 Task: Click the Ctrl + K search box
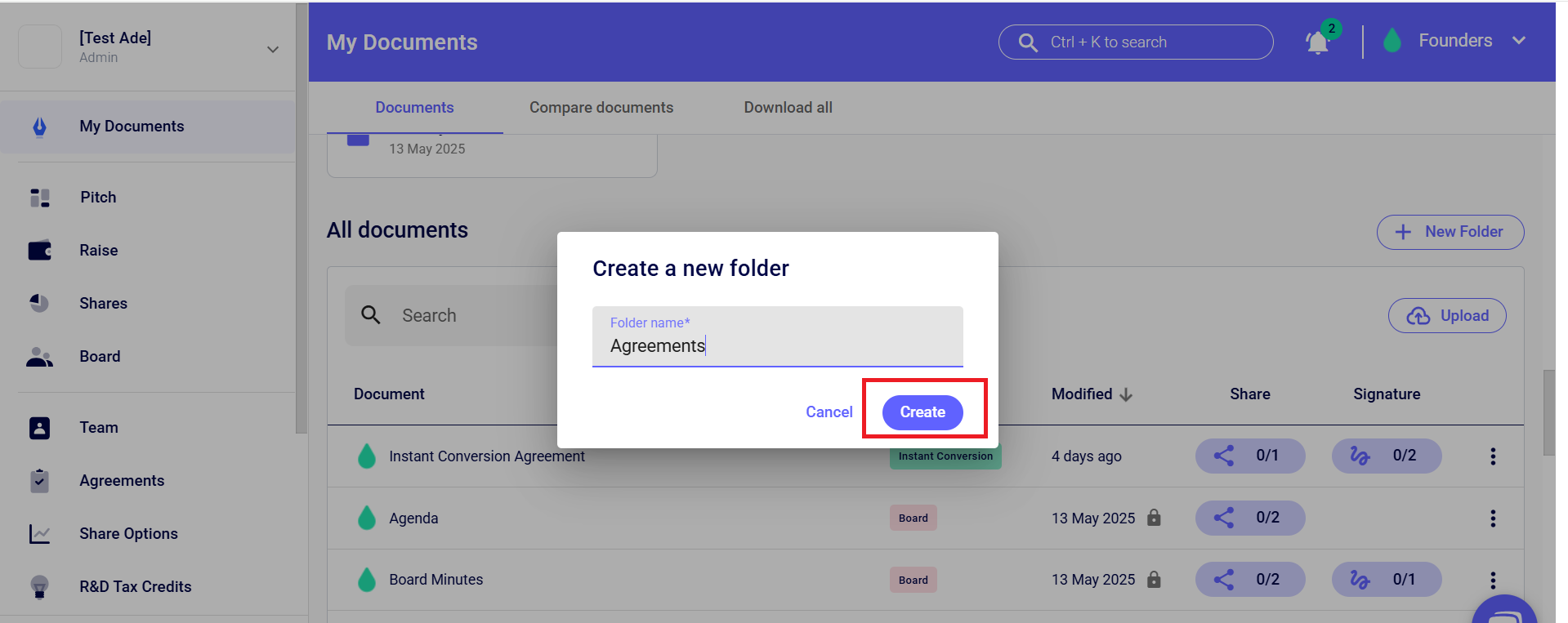click(x=1135, y=42)
